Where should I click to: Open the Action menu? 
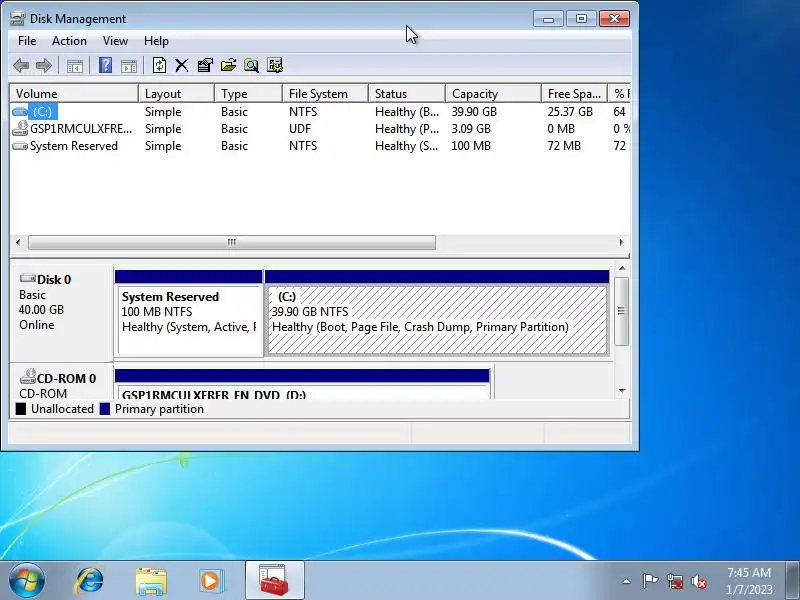click(x=69, y=41)
